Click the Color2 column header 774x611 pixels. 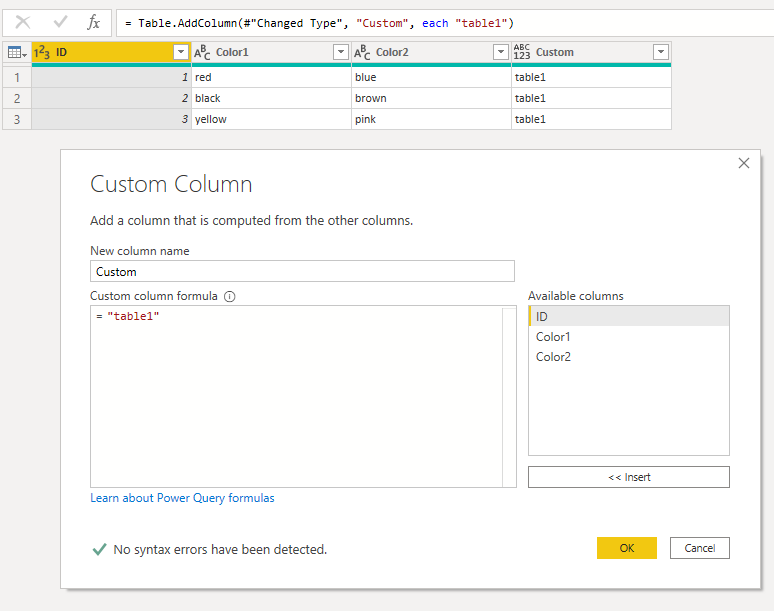coord(431,52)
